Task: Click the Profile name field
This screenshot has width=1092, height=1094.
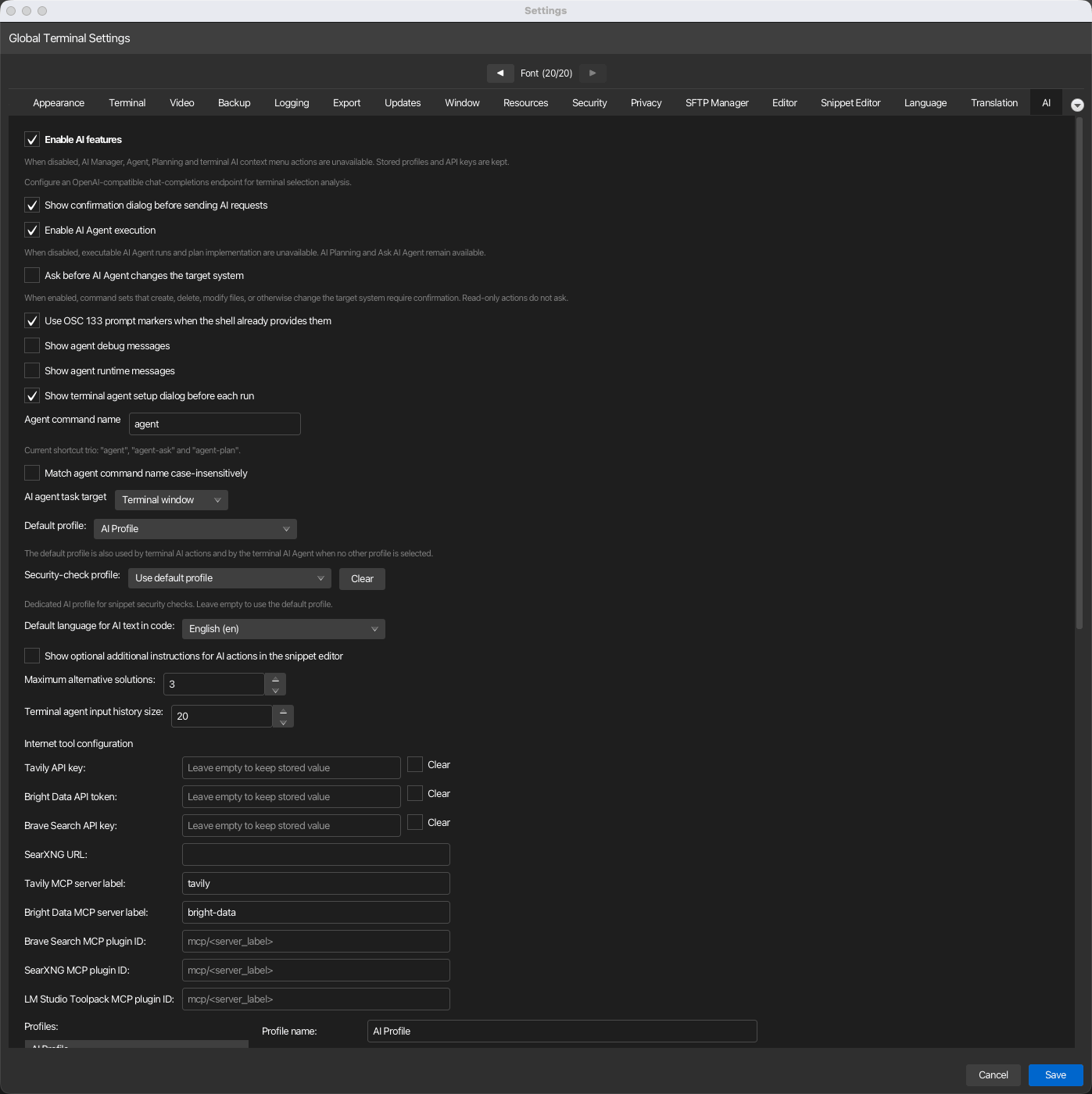Action: 562,1031
